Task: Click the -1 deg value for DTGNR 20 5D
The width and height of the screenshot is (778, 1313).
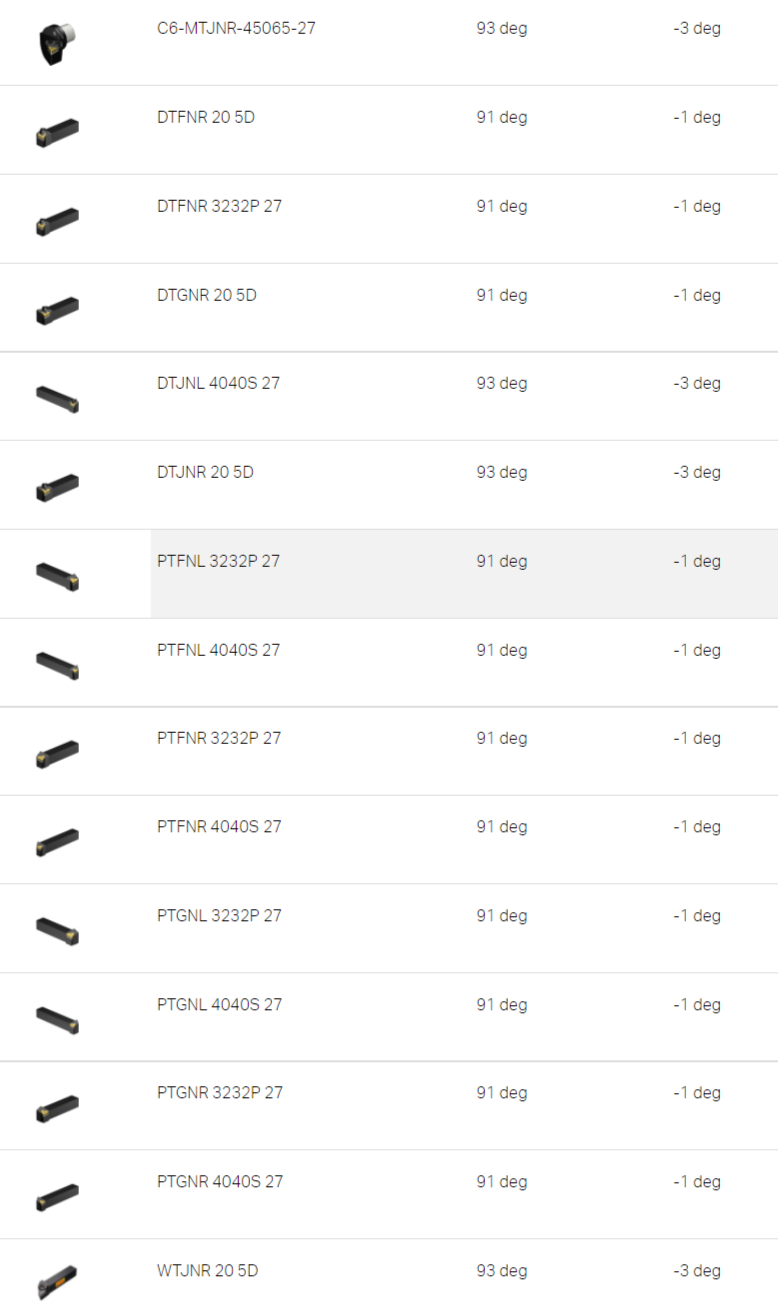Action: (696, 296)
